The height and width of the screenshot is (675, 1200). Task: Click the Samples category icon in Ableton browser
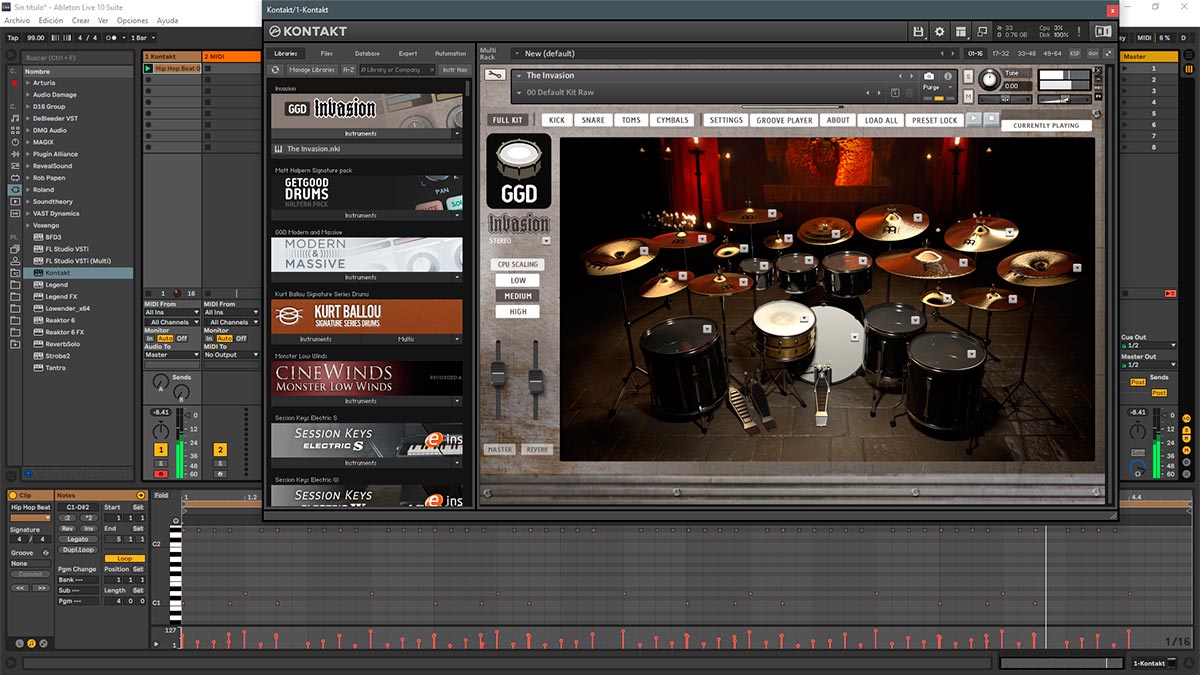[14, 213]
